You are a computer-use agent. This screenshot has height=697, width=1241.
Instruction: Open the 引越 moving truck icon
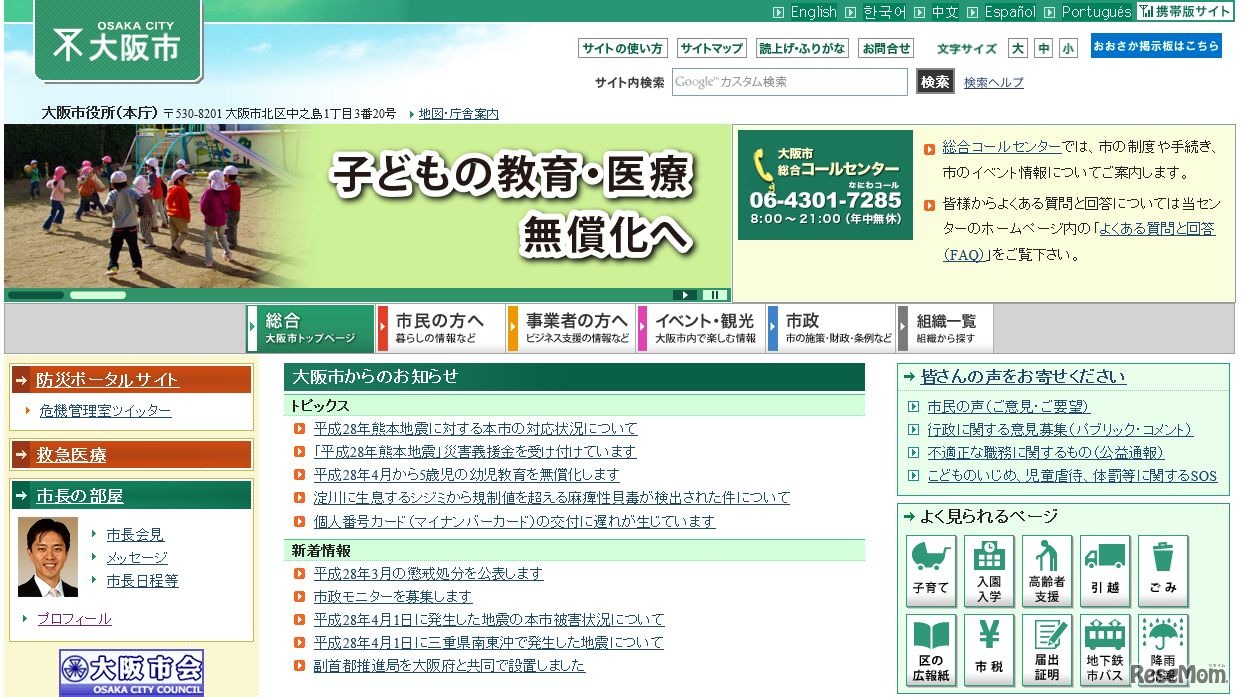click(x=1105, y=571)
